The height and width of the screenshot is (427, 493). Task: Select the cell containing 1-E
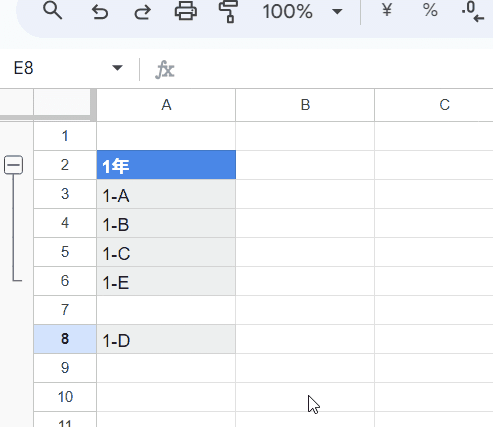pyautogui.click(x=166, y=281)
